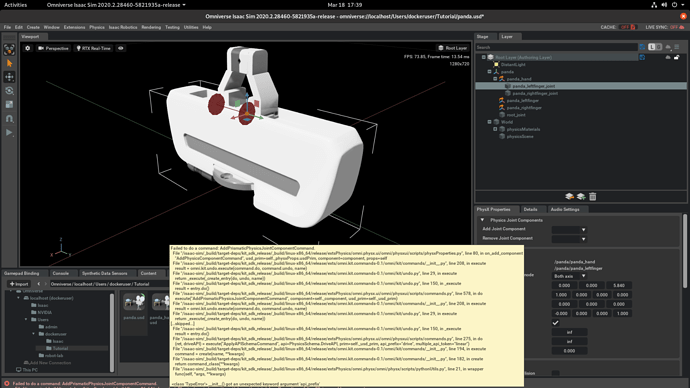Toggle viewport visibility eye menu

[121, 48]
